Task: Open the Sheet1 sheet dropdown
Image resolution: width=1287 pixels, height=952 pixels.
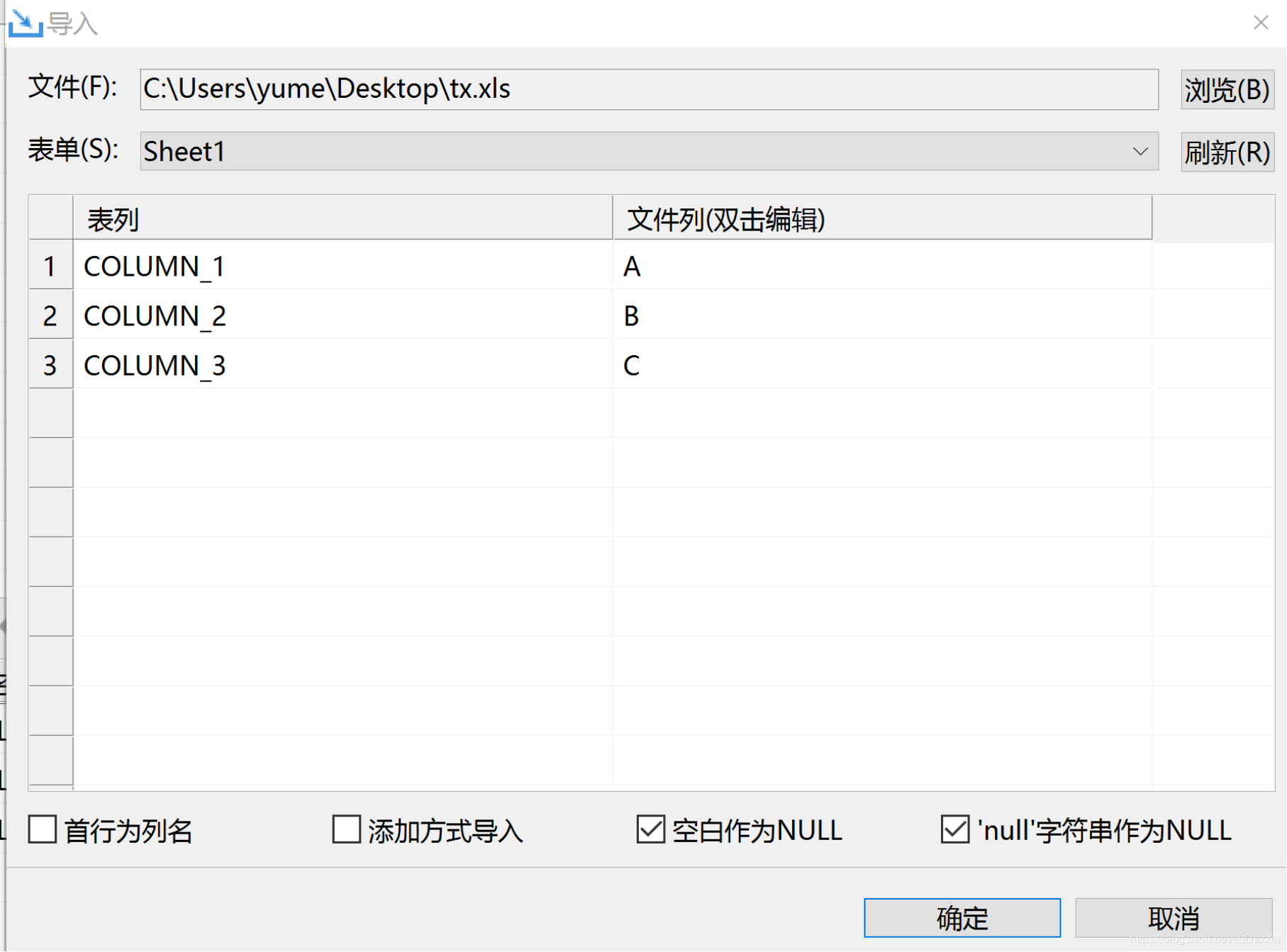Action: coord(649,152)
